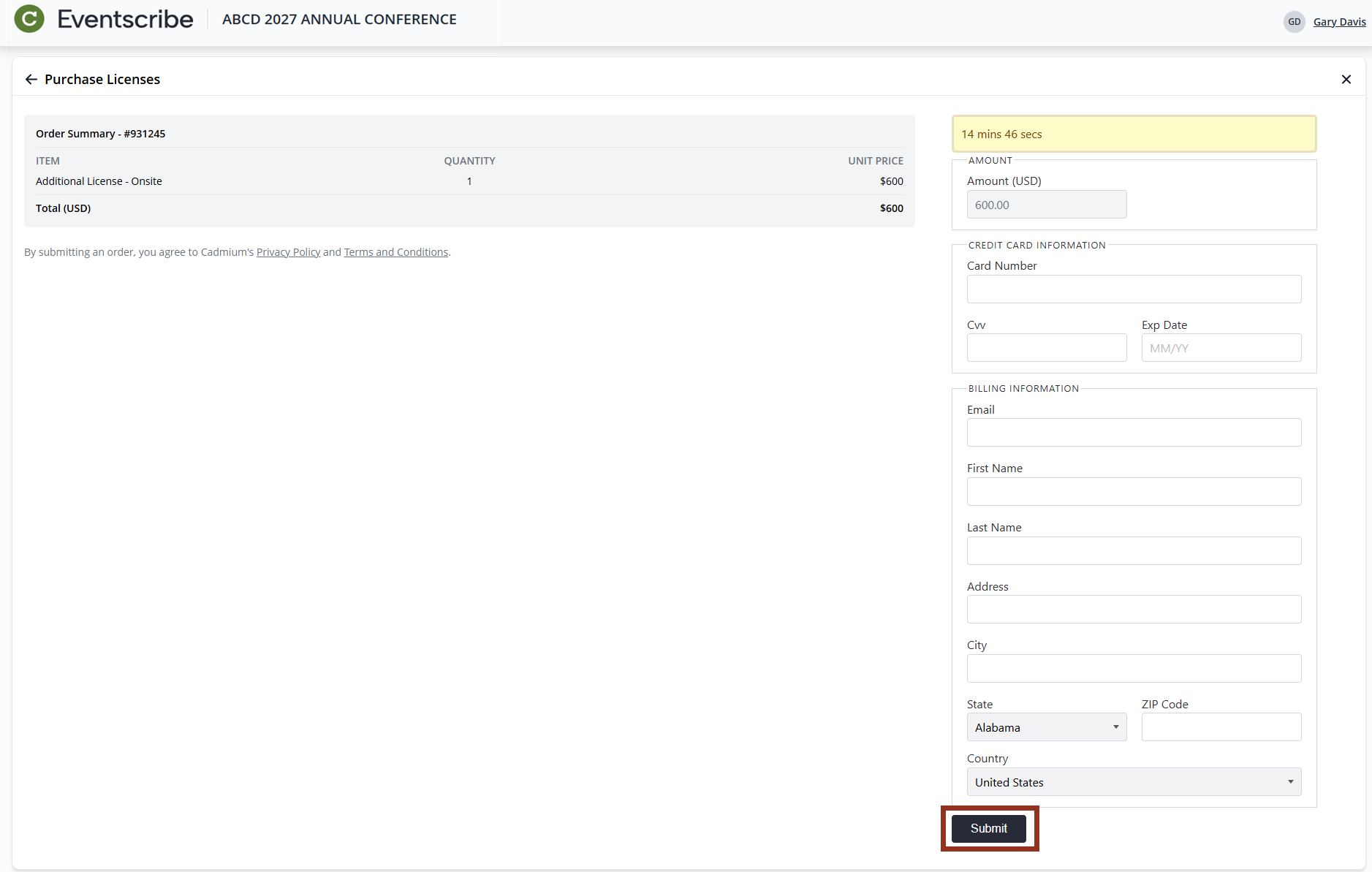Image resolution: width=1372 pixels, height=872 pixels.
Task: Click the ZIP Code field
Action: click(1220, 727)
